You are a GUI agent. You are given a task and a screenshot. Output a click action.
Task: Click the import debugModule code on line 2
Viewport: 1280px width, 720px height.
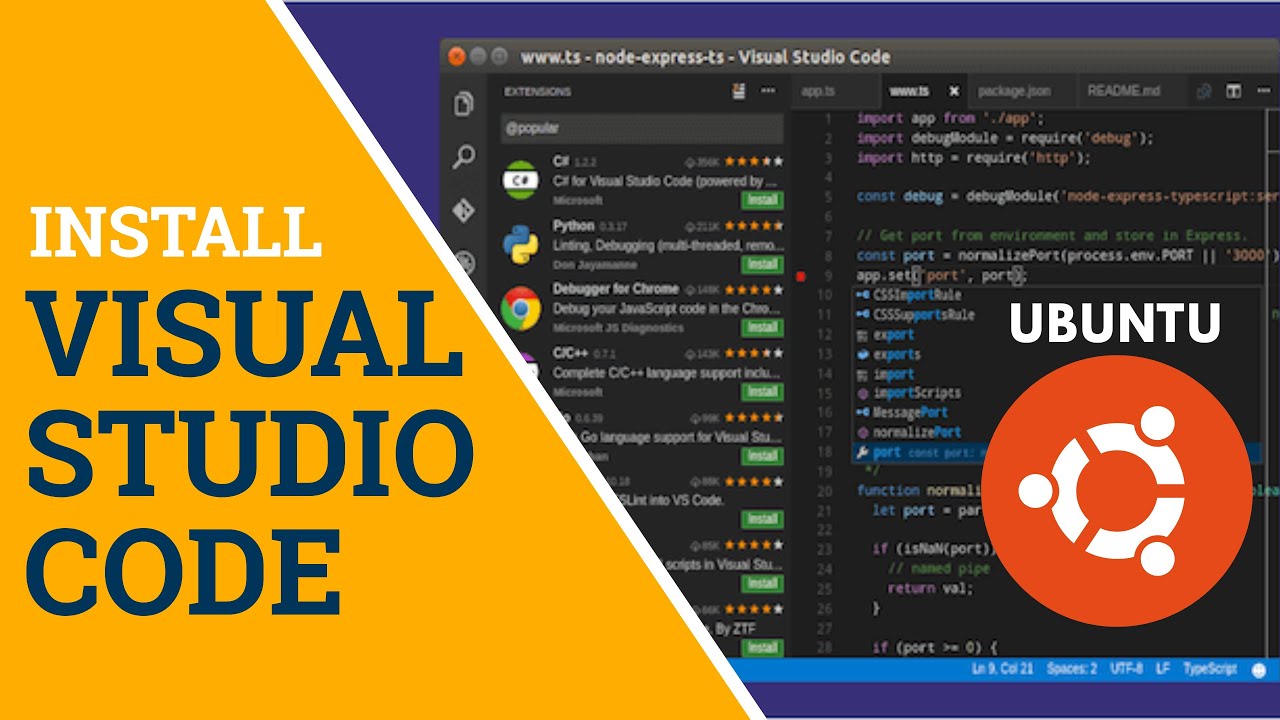pos(1005,138)
